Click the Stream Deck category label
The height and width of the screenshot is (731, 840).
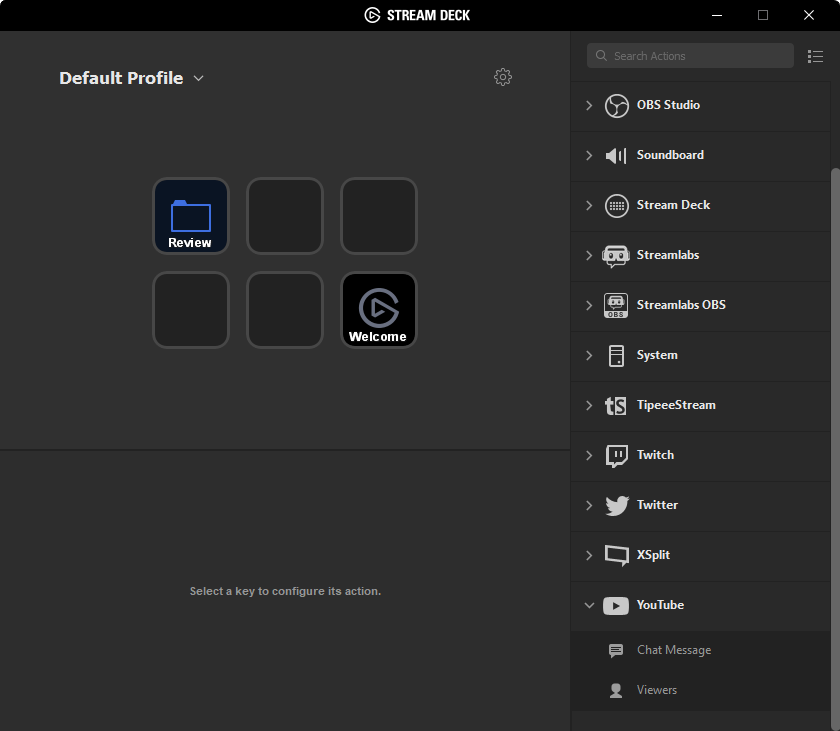pyautogui.click(x=673, y=205)
